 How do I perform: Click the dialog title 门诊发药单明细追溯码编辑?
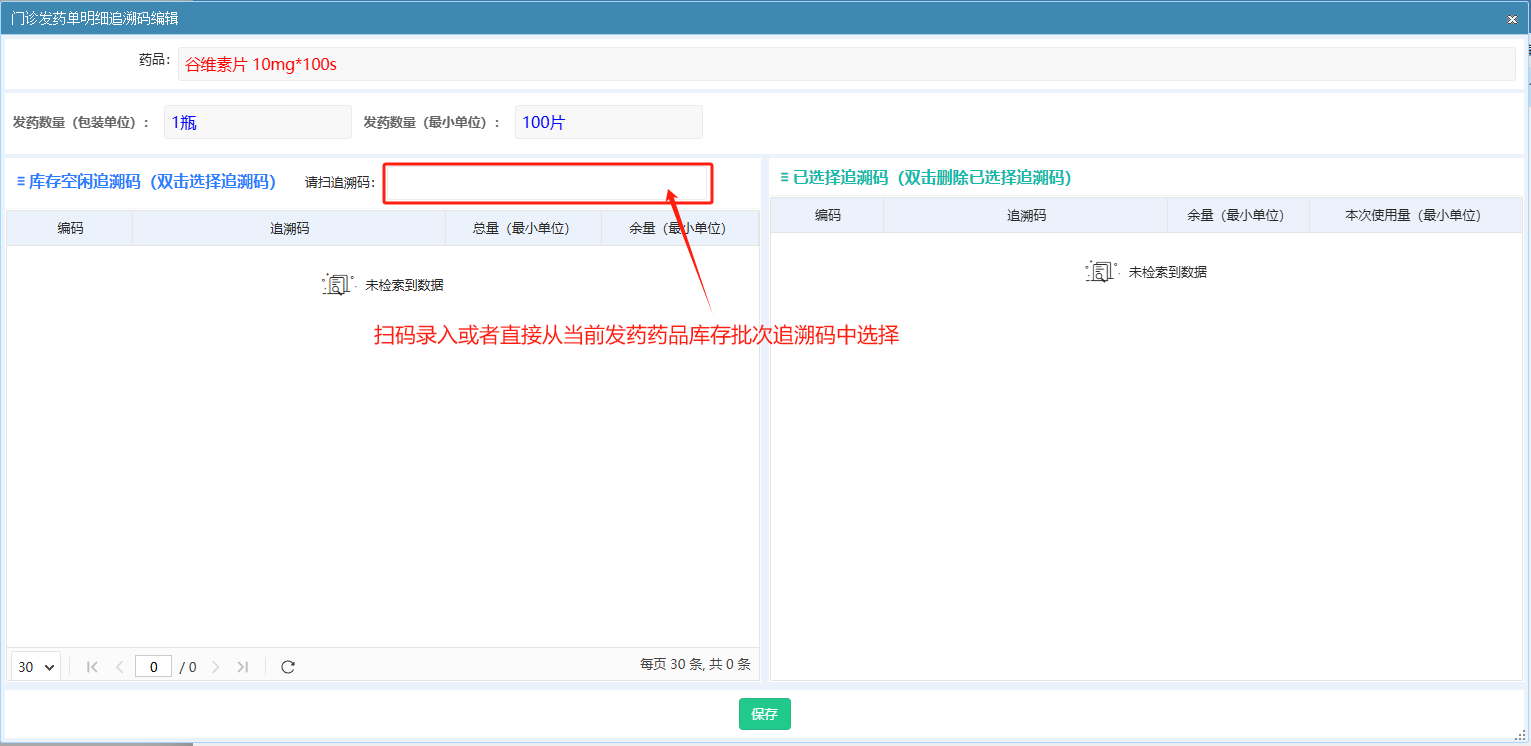click(x=95, y=18)
